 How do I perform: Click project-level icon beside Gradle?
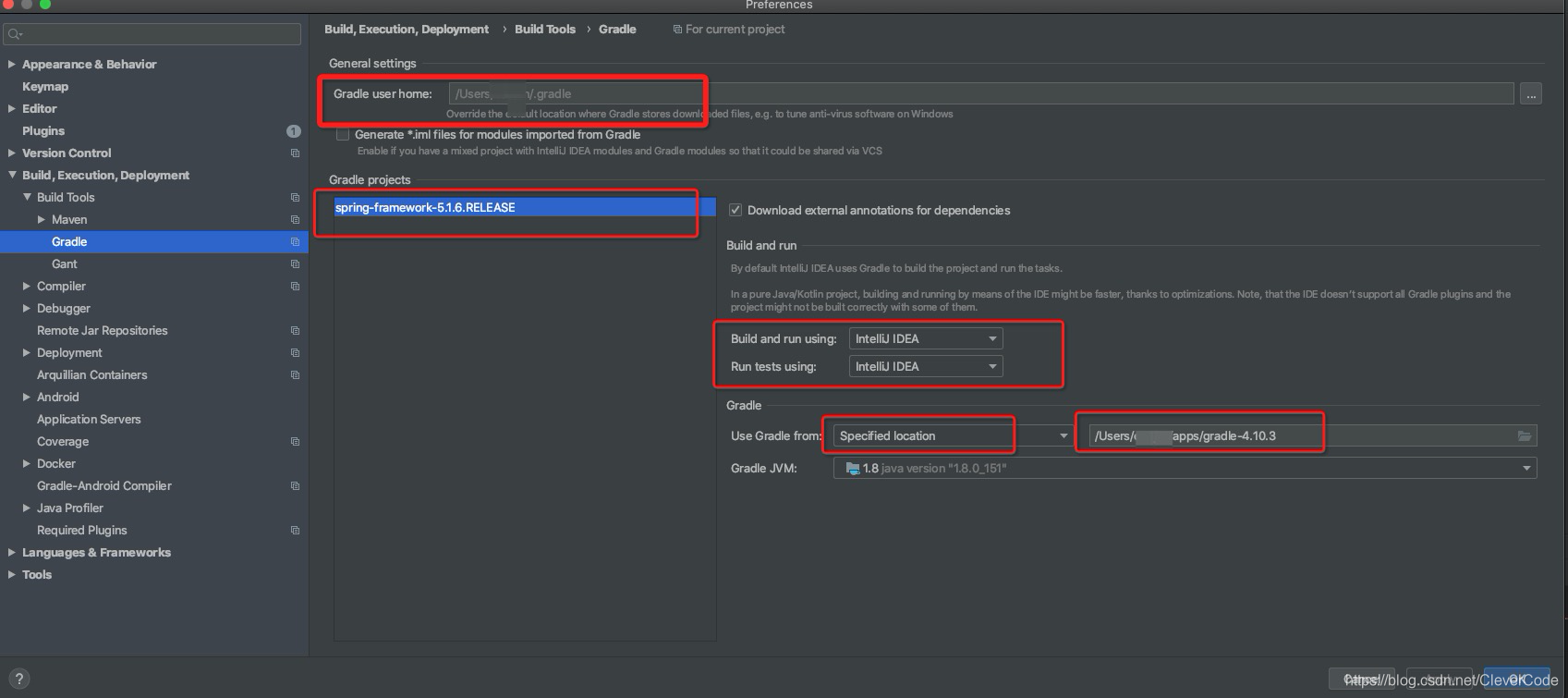tap(295, 241)
